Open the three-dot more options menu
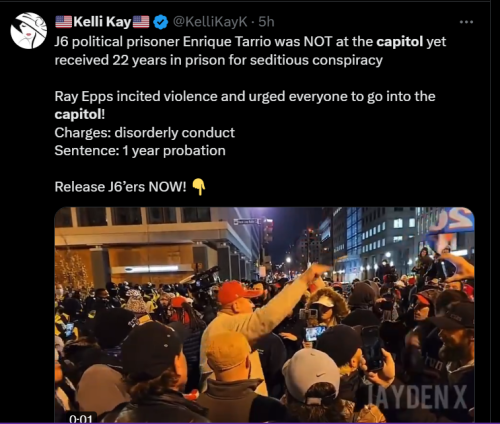 point(466,22)
